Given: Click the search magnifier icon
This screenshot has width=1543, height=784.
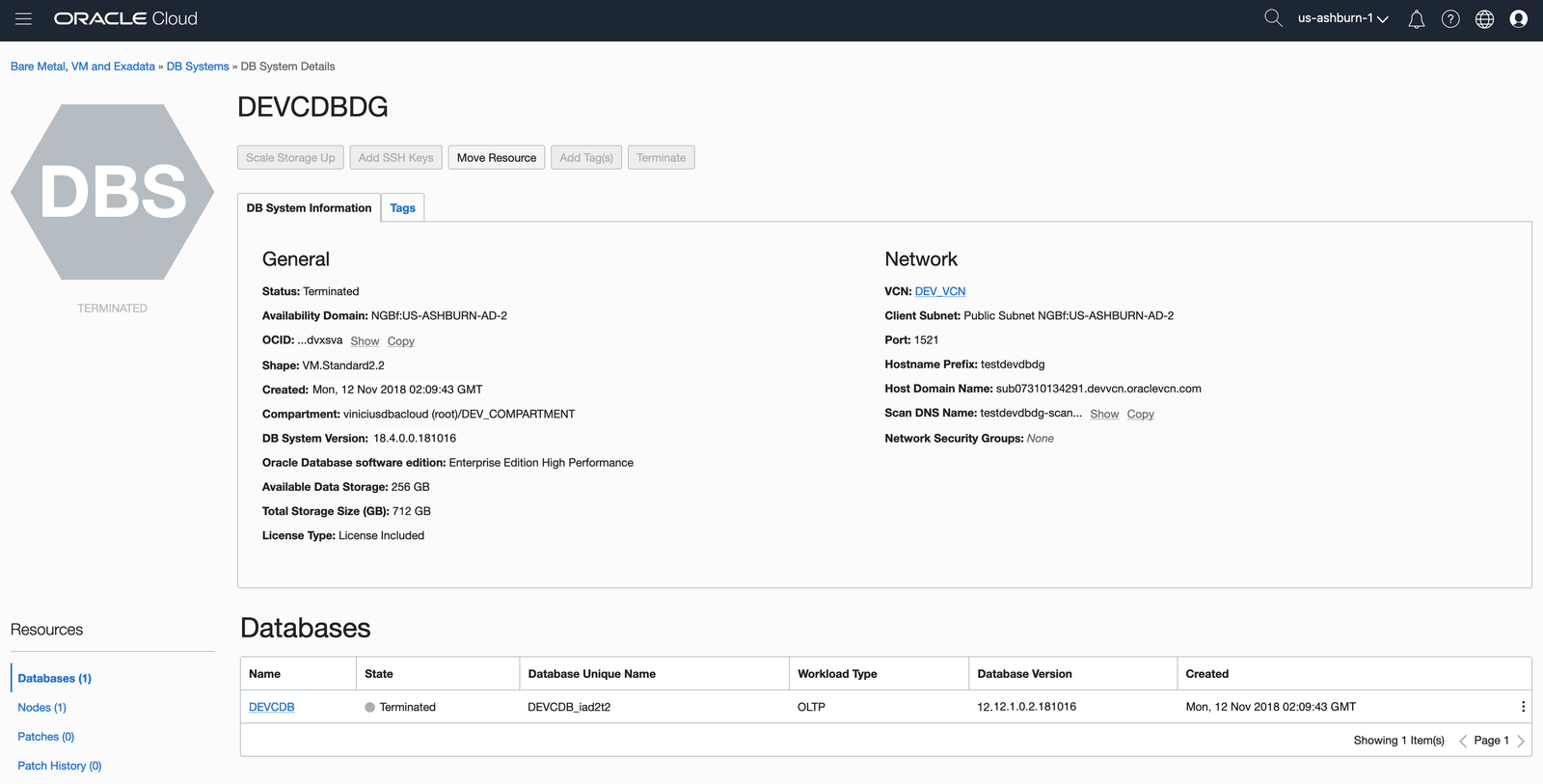Looking at the screenshot, I should pos(1273,18).
